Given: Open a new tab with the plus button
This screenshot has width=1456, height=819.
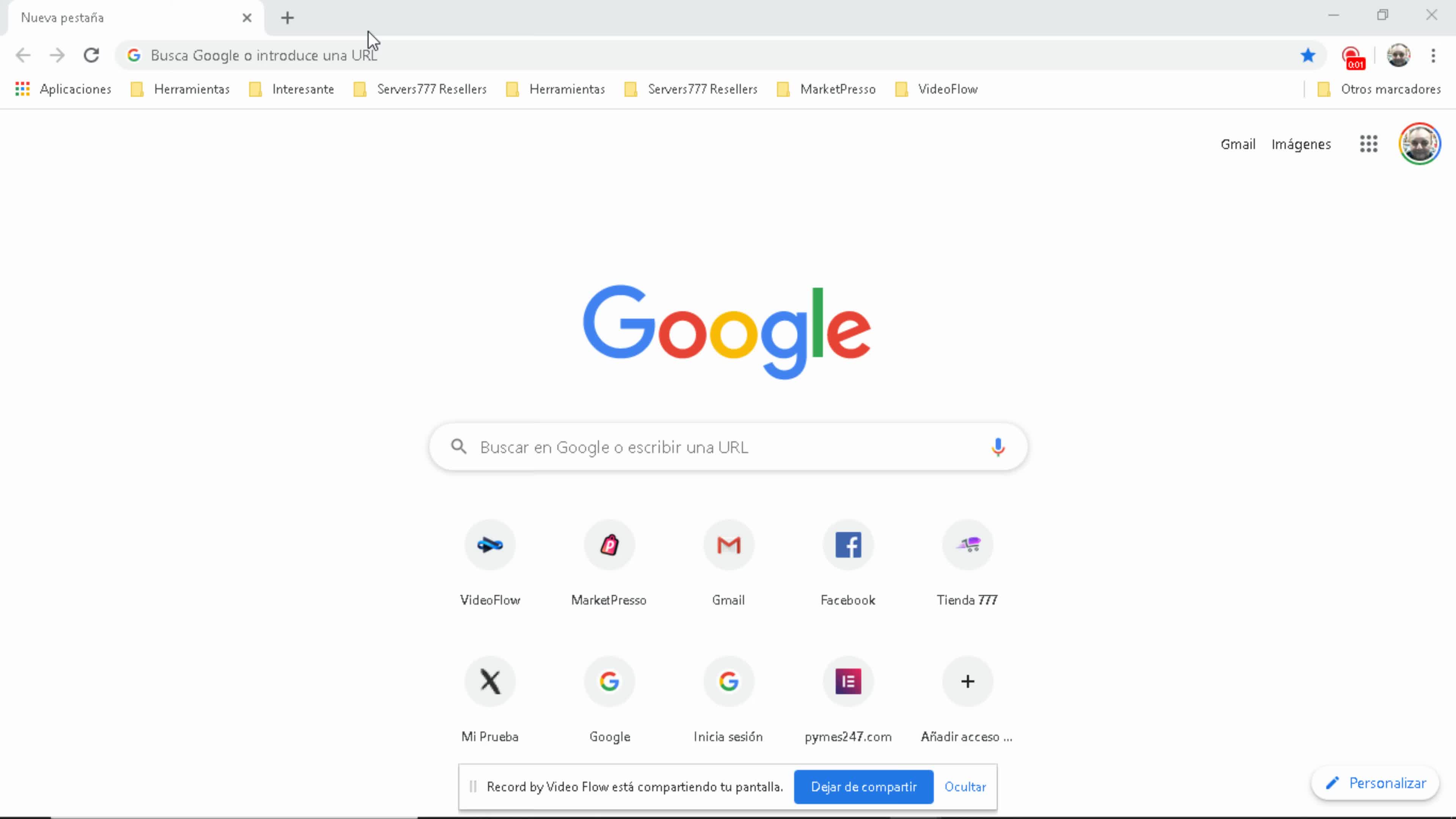Looking at the screenshot, I should pyautogui.click(x=287, y=18).
